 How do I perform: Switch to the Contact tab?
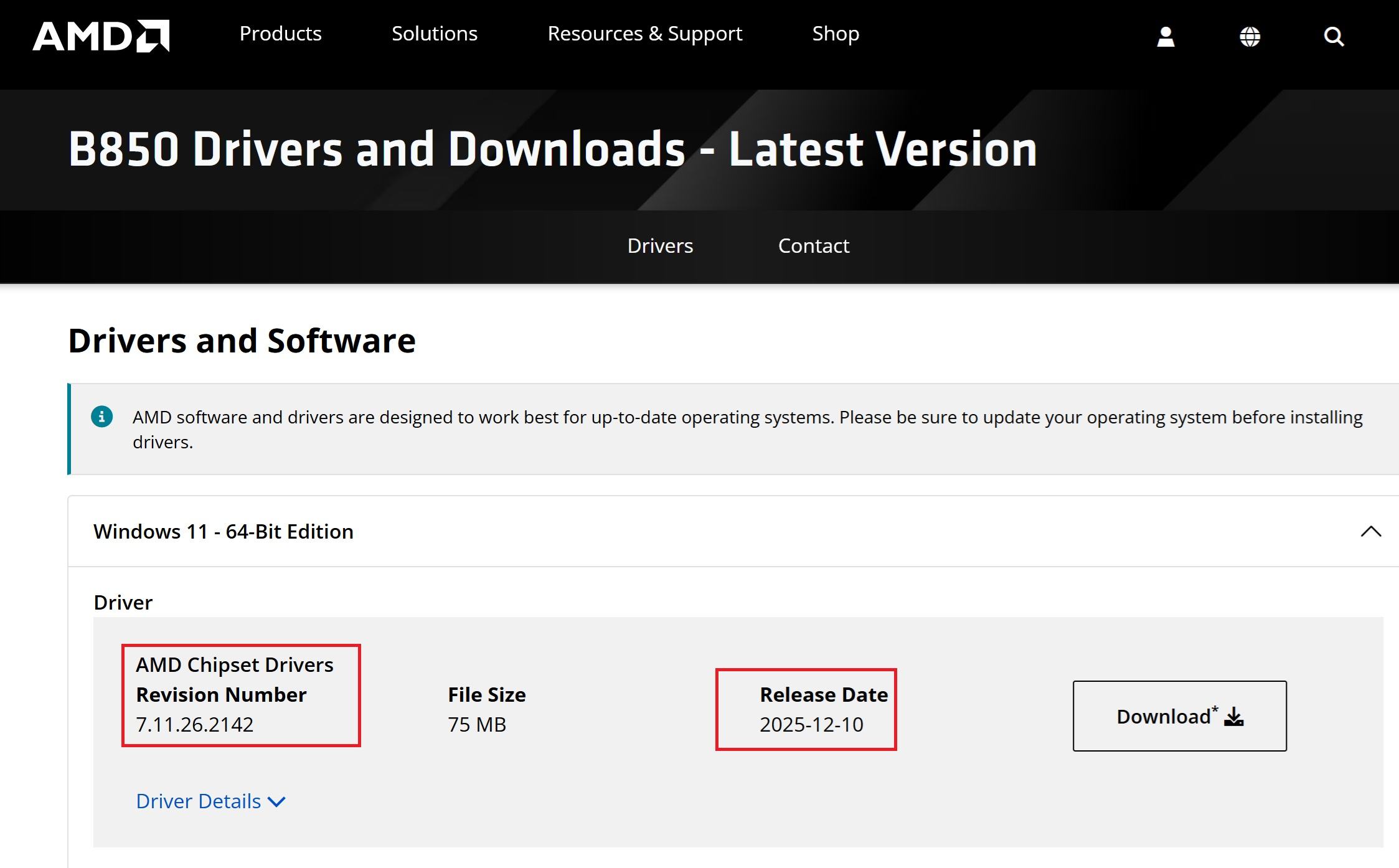(x=813, y=246)
